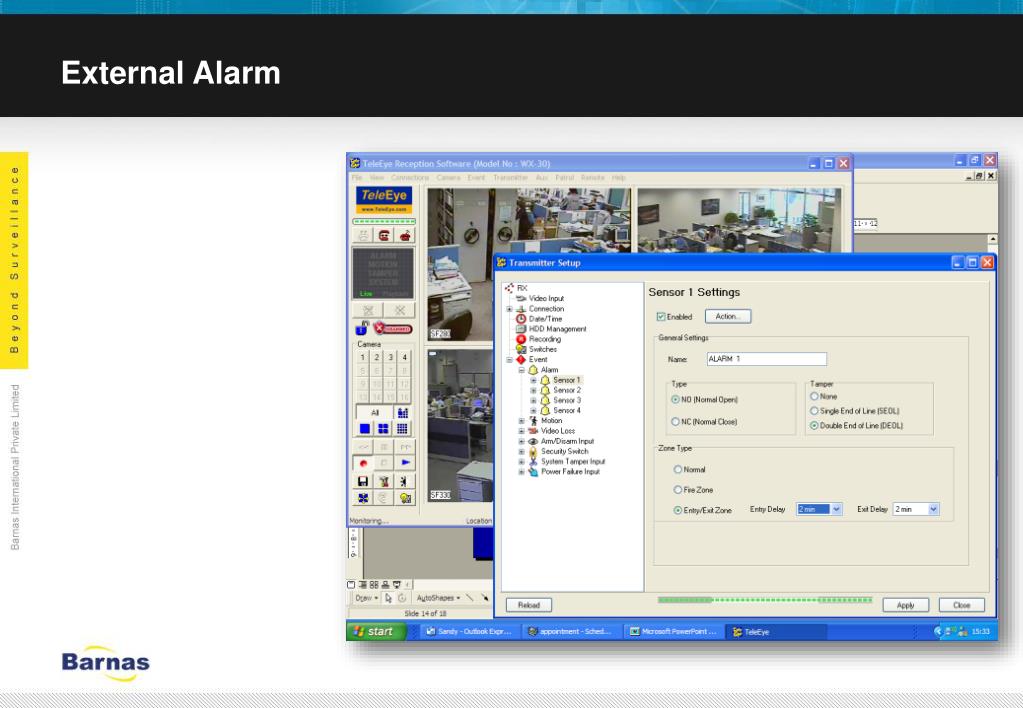The image size is (1023, 708).
Task: Select camera 3 button
Action: coord(391,357)
